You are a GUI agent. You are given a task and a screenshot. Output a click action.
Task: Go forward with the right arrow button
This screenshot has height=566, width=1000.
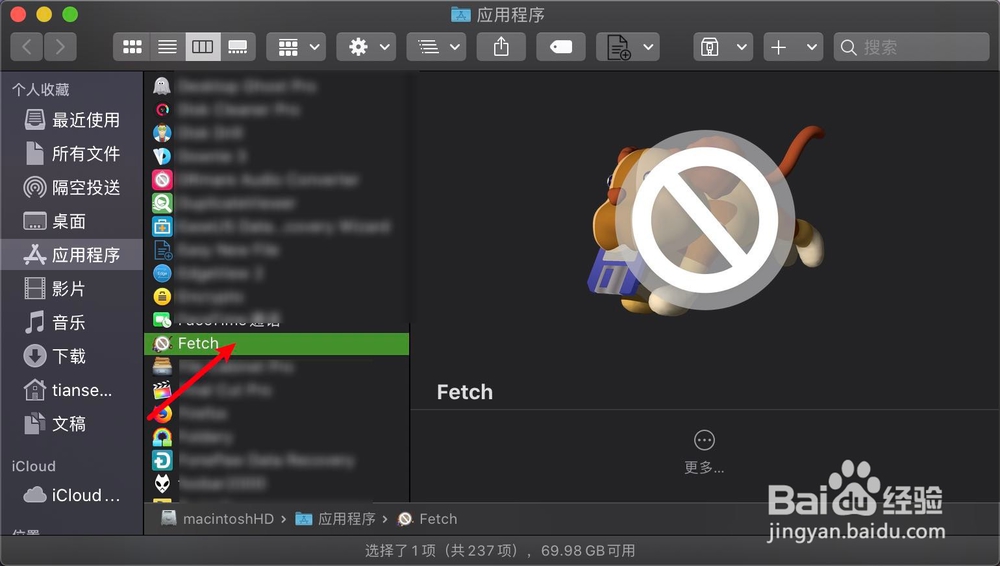[x=60, y=47]
